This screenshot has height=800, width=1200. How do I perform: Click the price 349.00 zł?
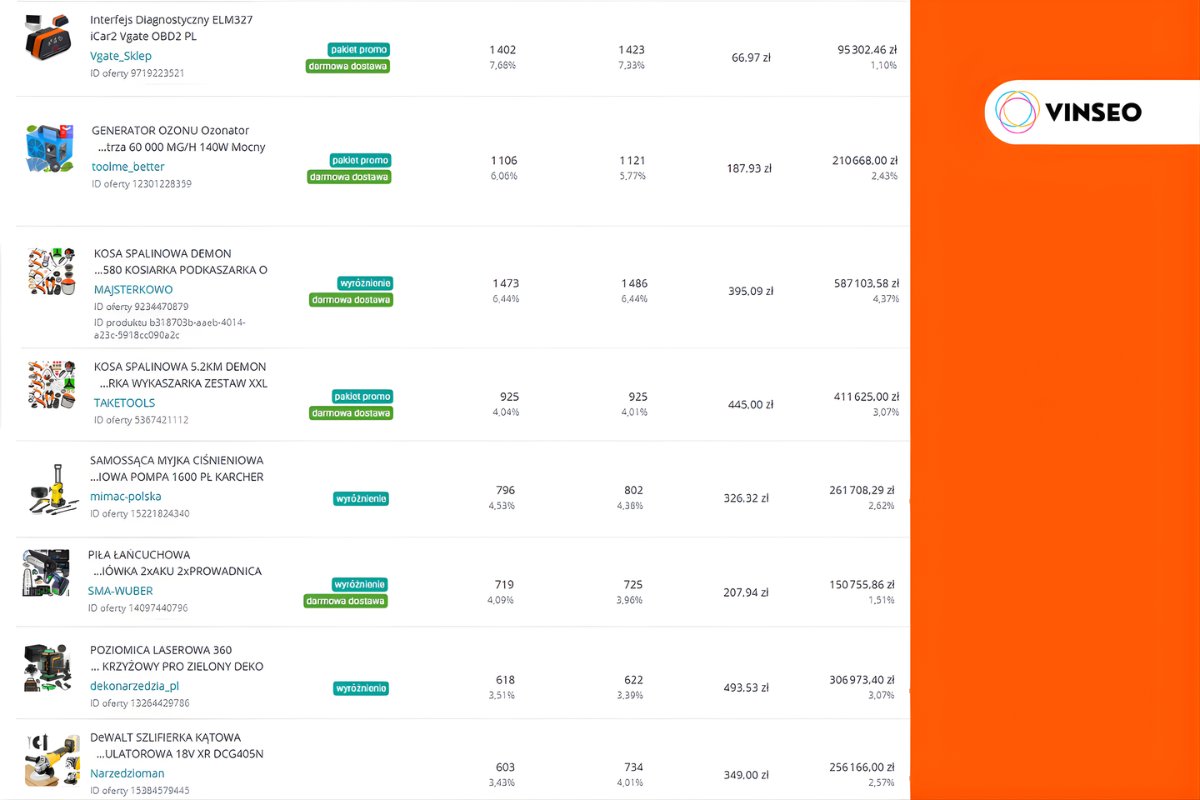[747, 775]
